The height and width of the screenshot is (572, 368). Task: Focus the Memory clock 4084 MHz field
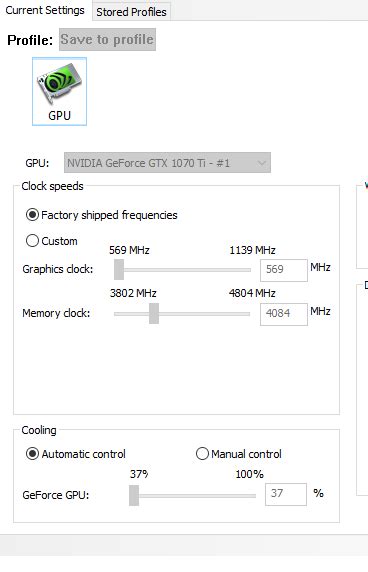(284, 314)
